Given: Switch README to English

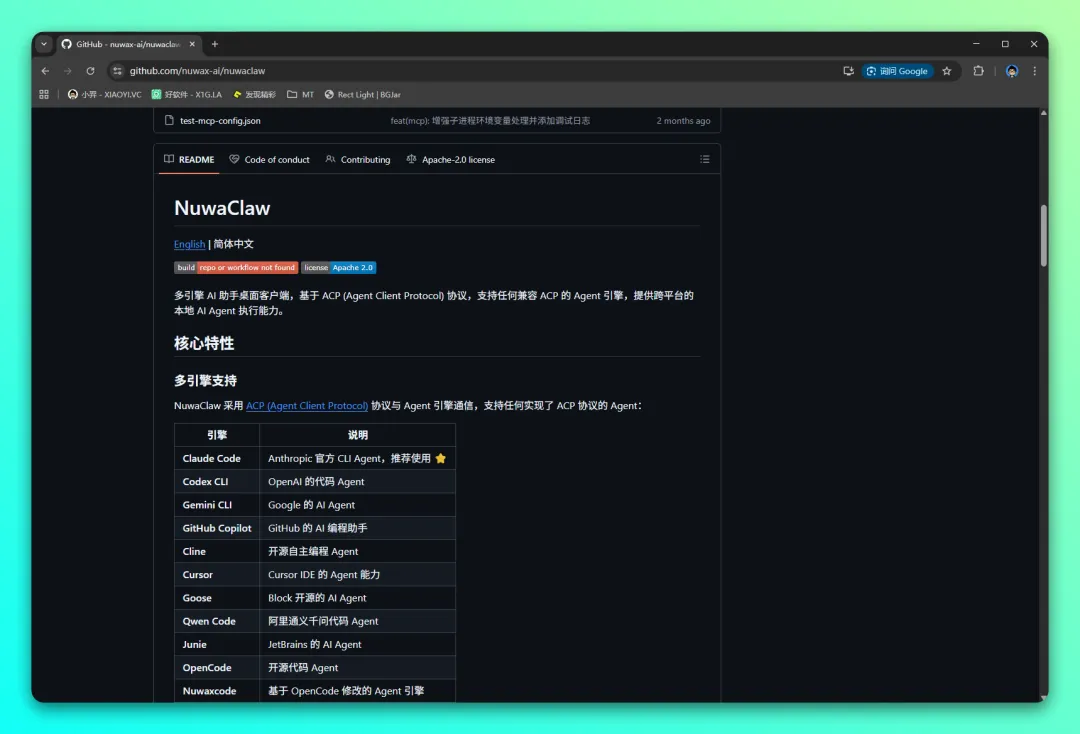Looking at the screenshot, I should 189,244.
